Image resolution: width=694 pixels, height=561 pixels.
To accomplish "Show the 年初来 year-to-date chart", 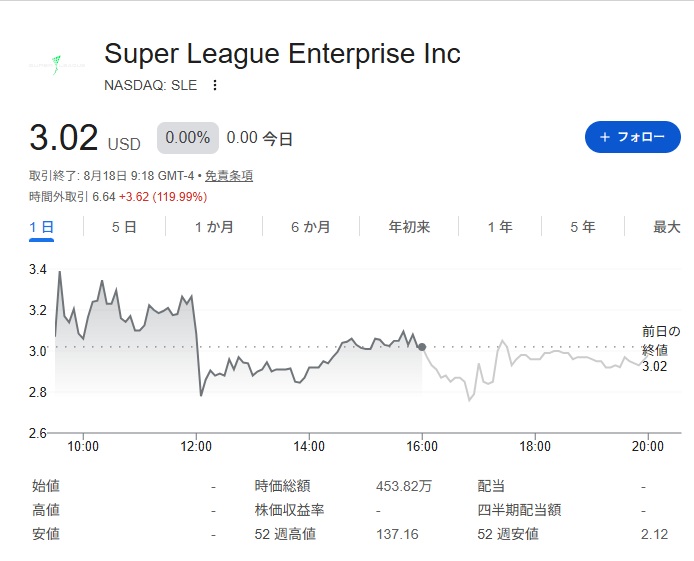I will 409,227.
